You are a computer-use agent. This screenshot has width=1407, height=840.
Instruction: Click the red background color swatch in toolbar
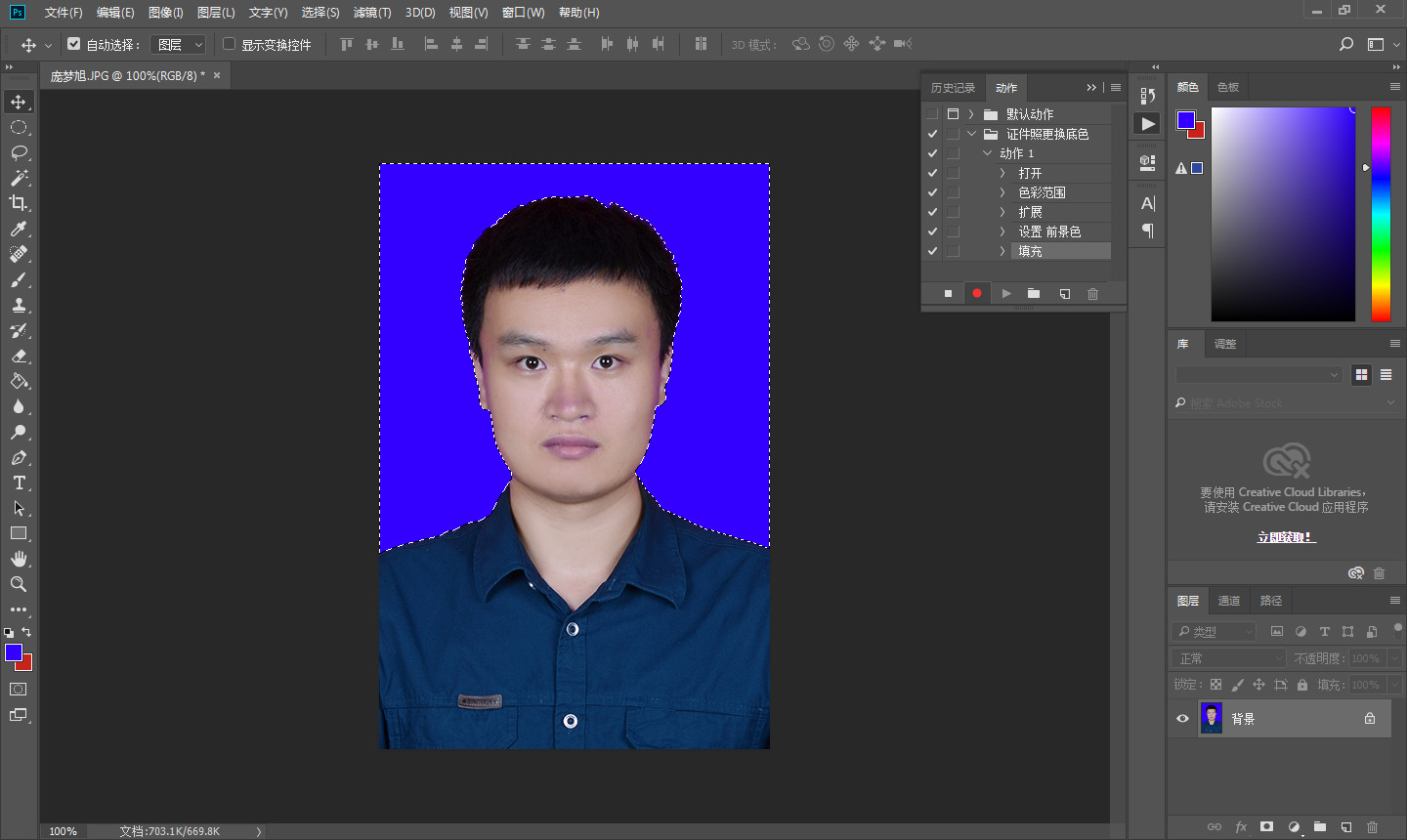[27, 664]
